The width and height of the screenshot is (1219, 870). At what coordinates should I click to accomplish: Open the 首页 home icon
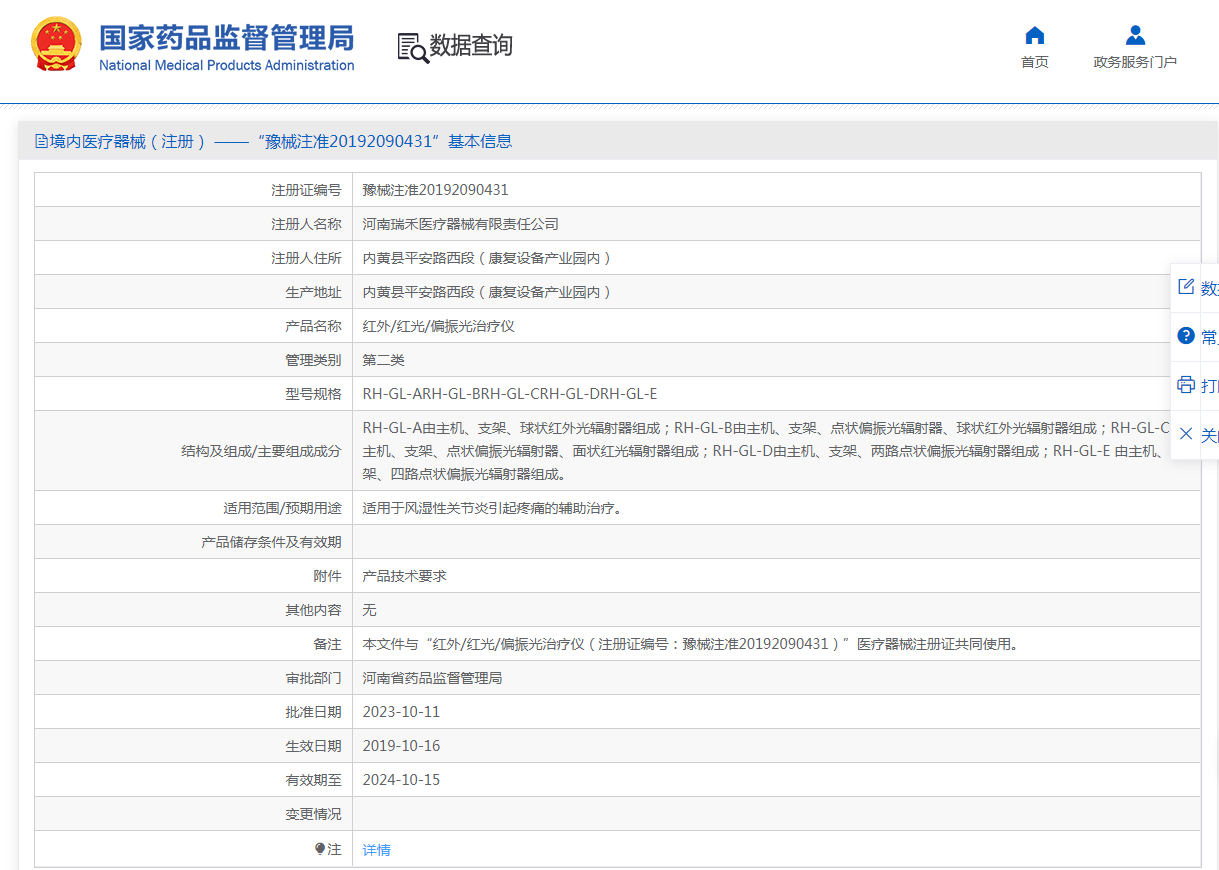tap(1035, 36)
